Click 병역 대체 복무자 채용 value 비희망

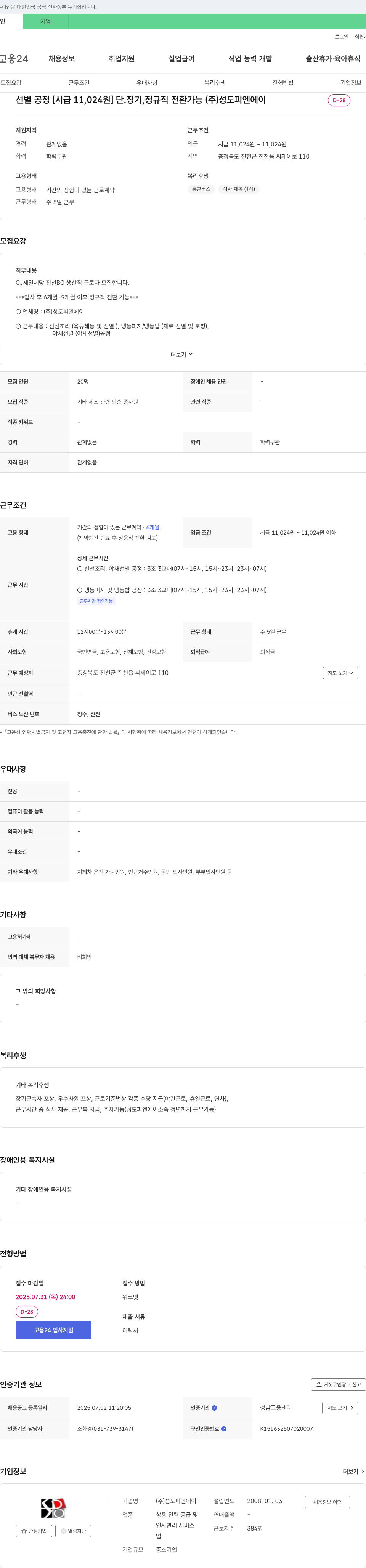tap(85, 957)
